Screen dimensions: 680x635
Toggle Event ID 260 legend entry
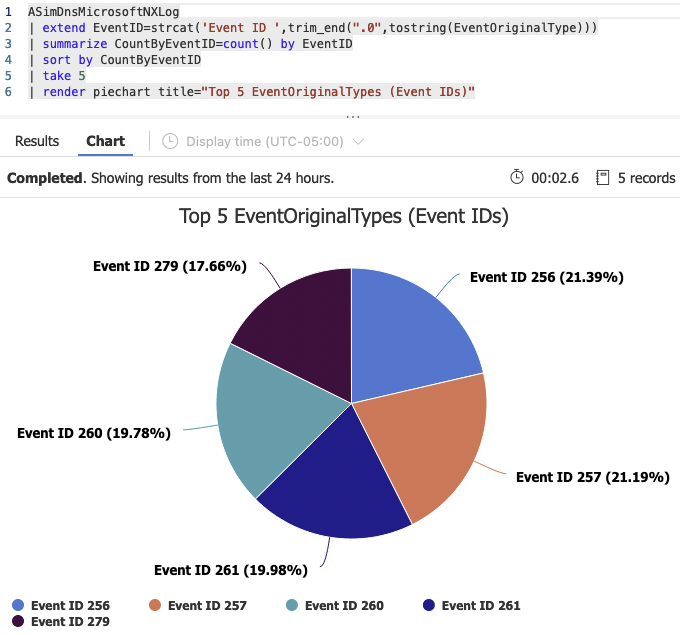click(x=344, y=605)
